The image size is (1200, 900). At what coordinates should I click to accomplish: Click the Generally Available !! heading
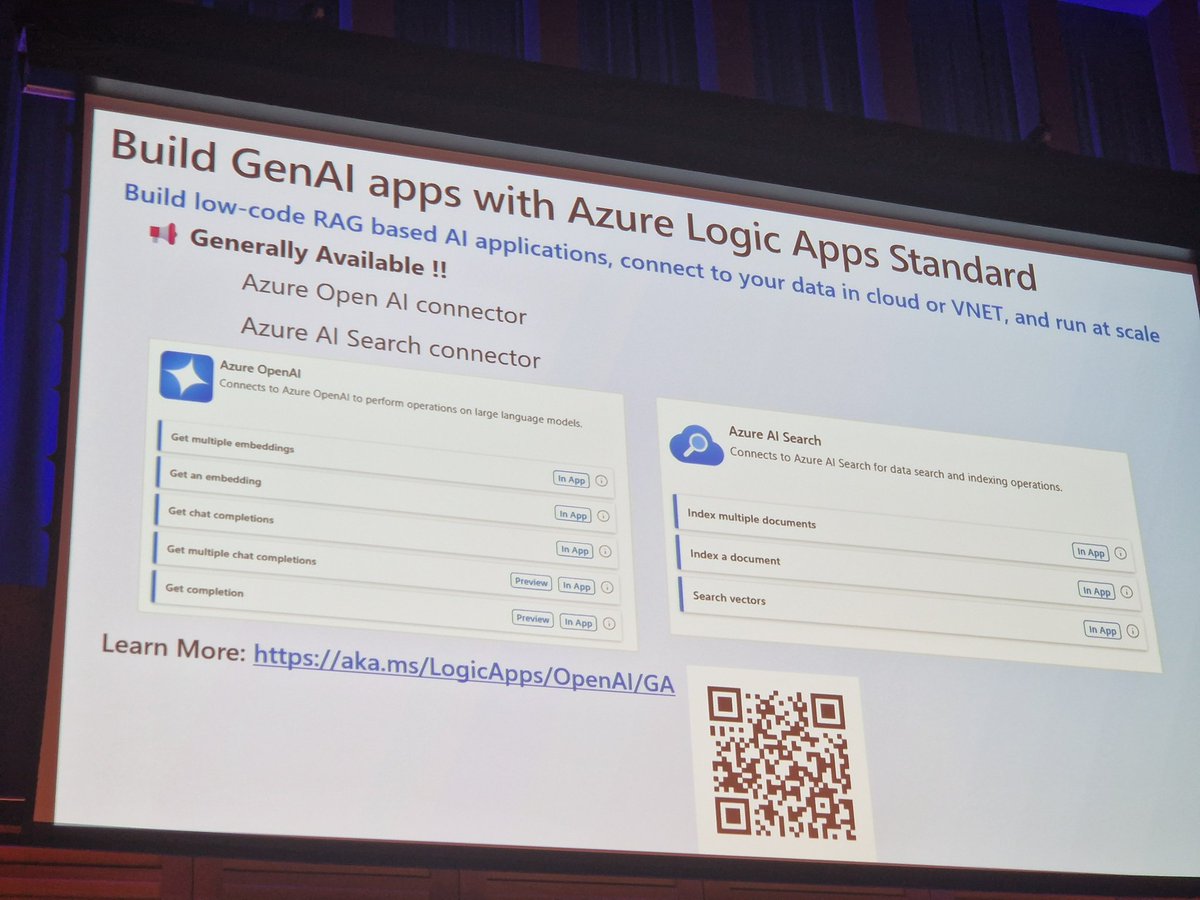317,253
